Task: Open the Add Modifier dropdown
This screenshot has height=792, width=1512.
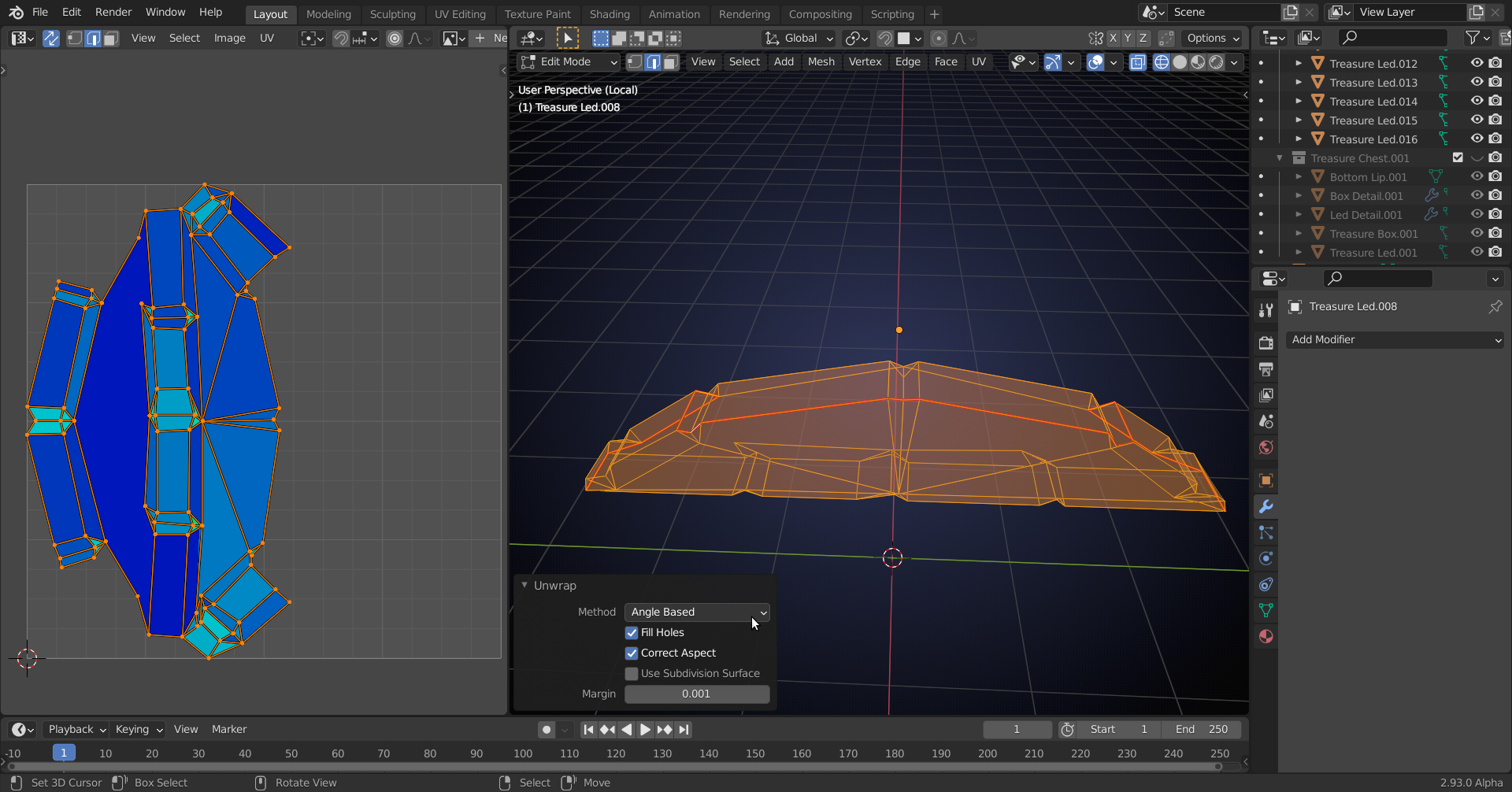Action: coord(1395,339)
